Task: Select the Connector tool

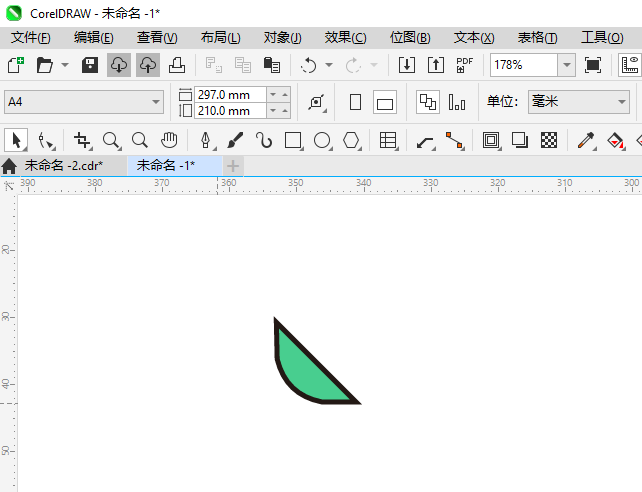Action: click(454, 140)
